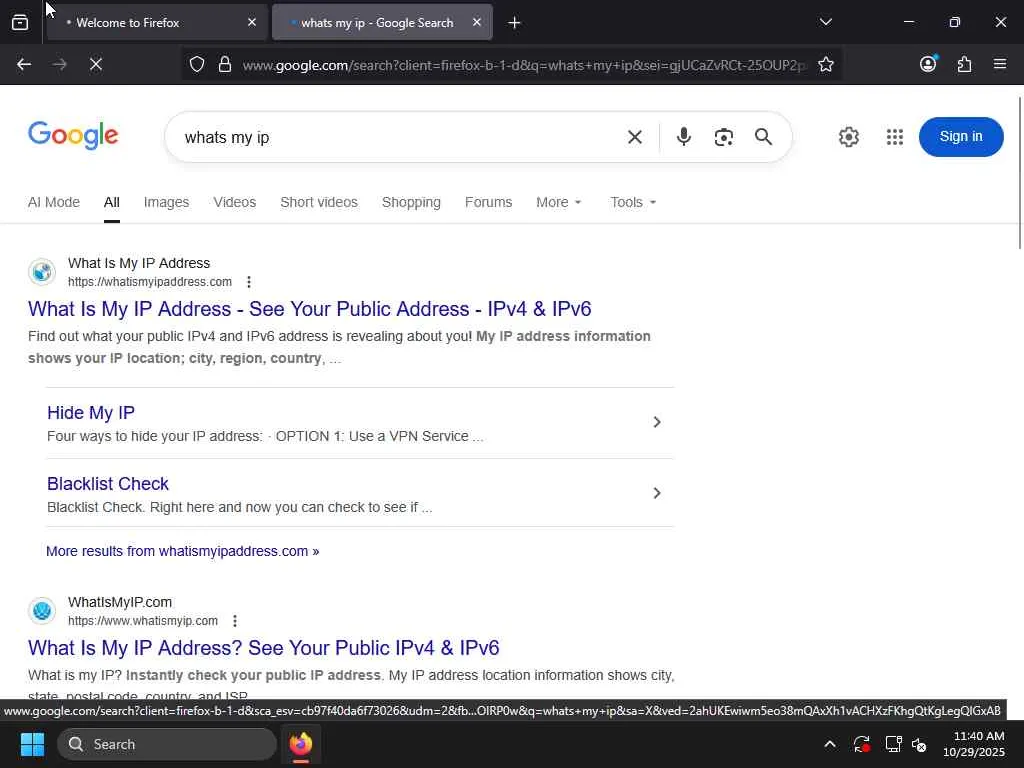
Task: Click the page vertical scrollbar
Action: click(1019, 173)
